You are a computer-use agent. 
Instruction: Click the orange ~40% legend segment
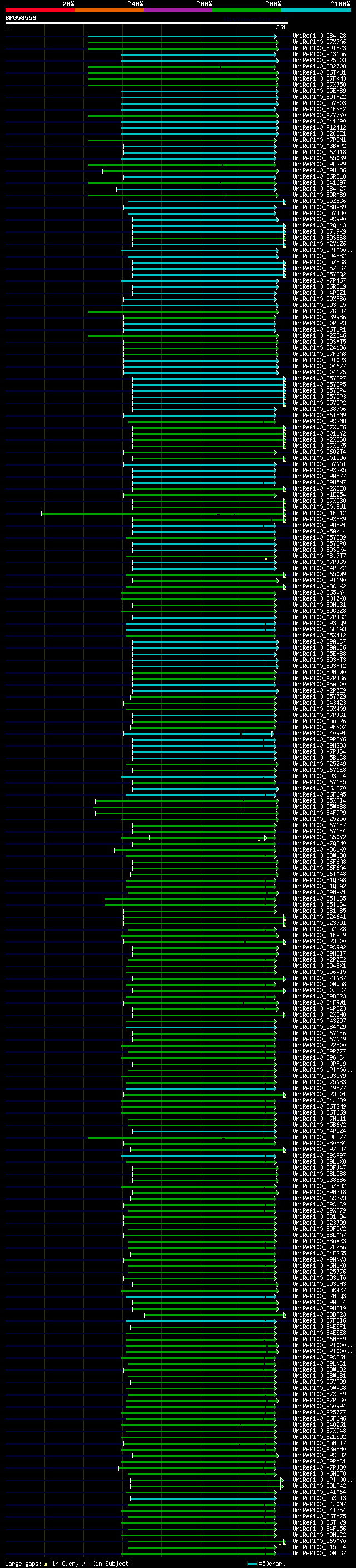pos(109,10)
